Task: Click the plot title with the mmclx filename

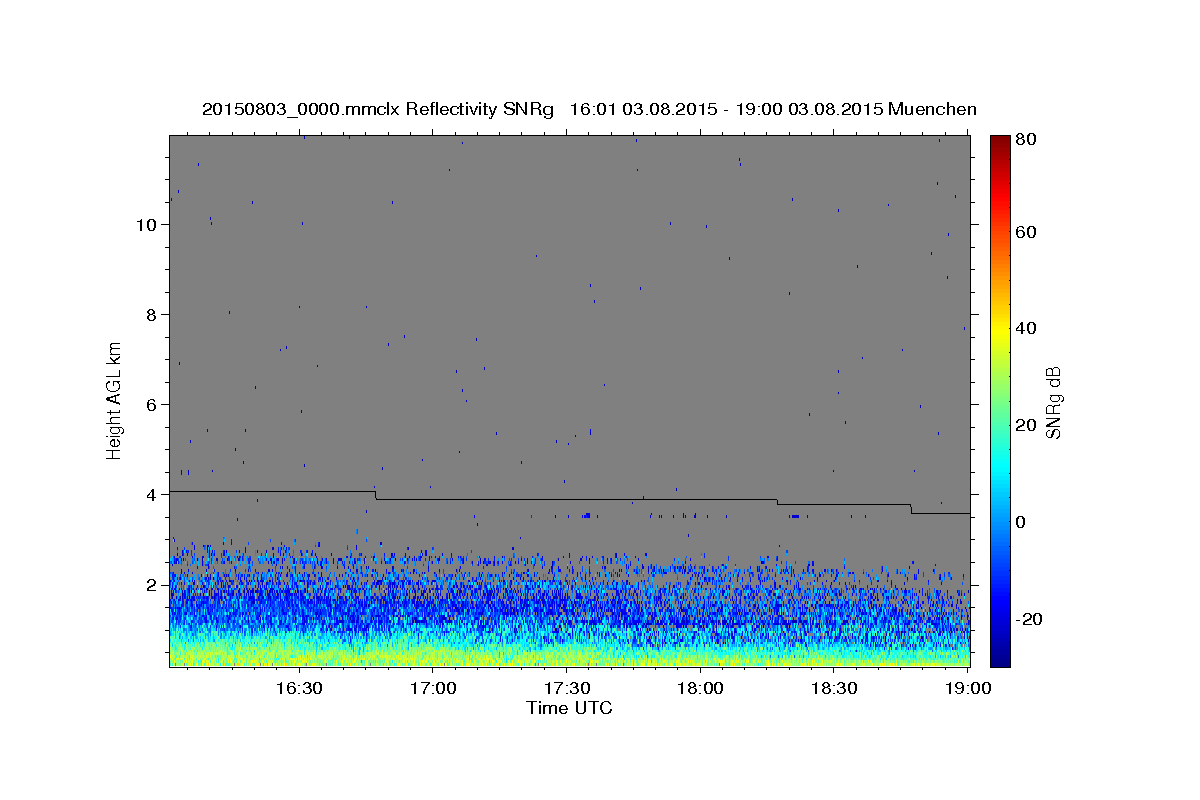Action: click(x=589, y=109)
